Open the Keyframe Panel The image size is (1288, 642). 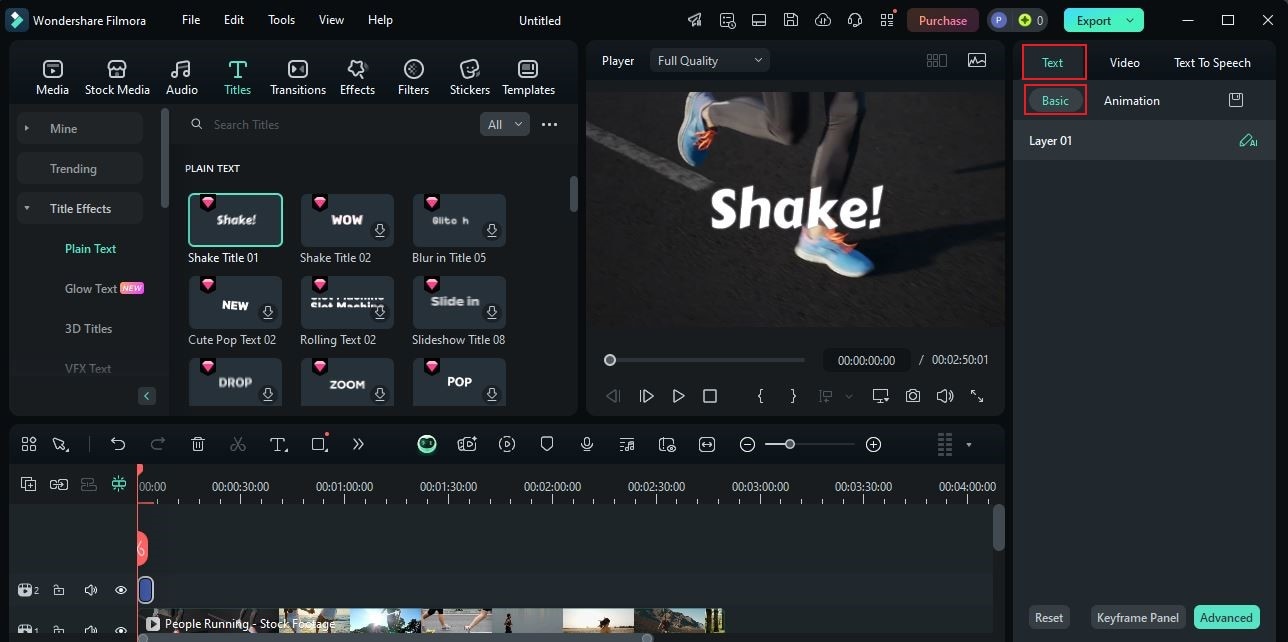click(x=1137, y=617)
